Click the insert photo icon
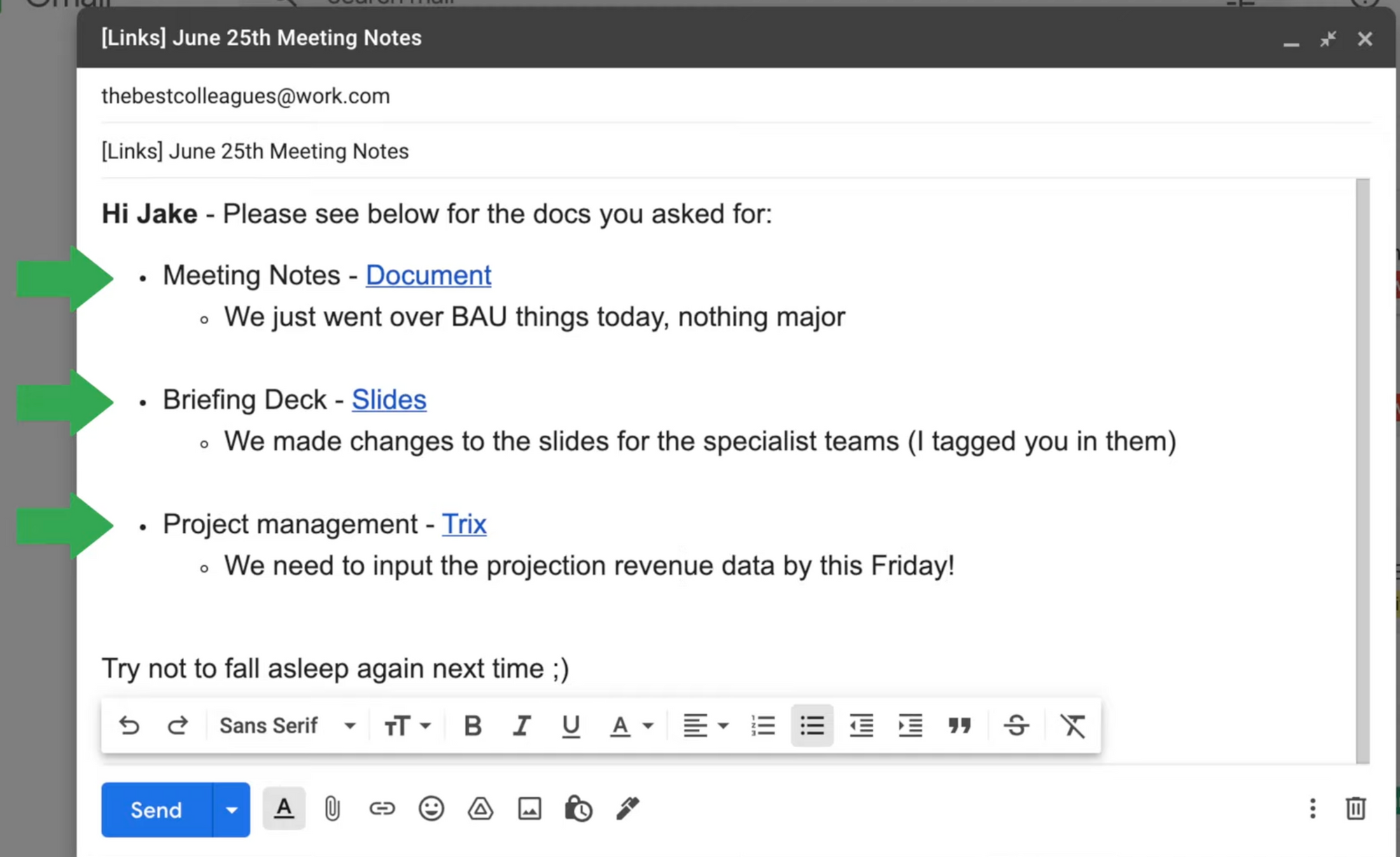 click(529, 809)
